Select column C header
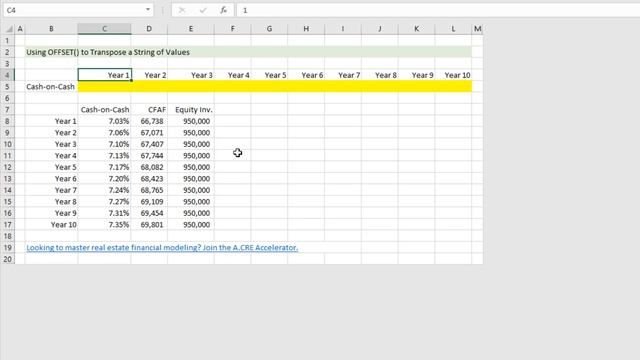640x360 pixels. tap(104, 29)
